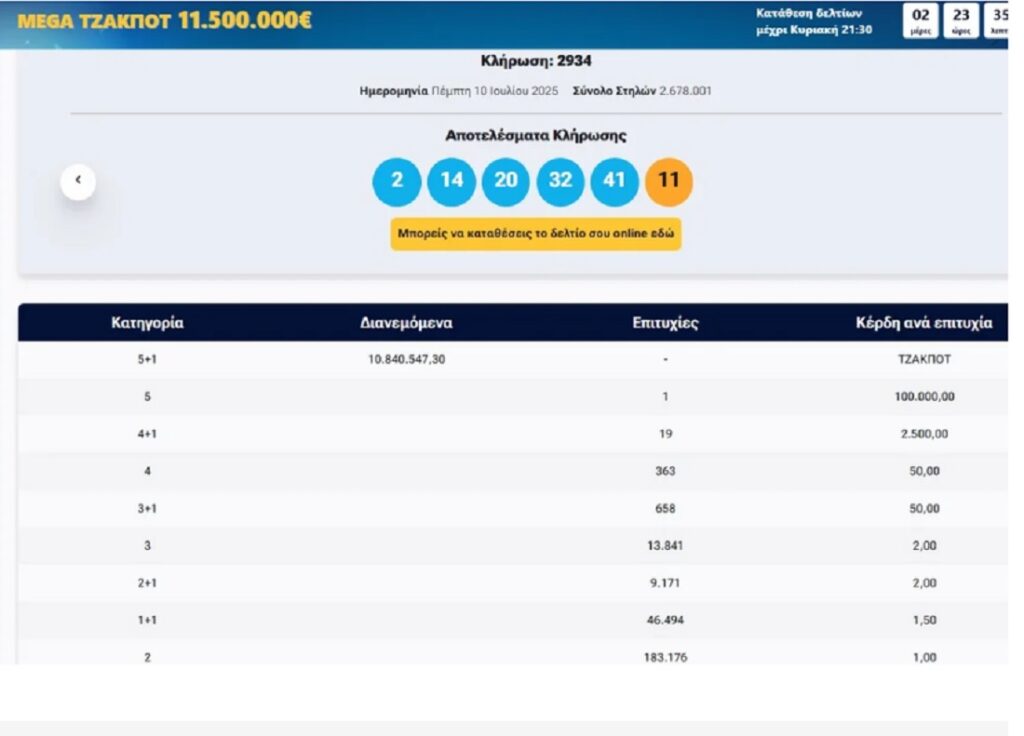
Task: Click the Κέρδη ανά επιτυχία column header
Action: coord(924,323)
